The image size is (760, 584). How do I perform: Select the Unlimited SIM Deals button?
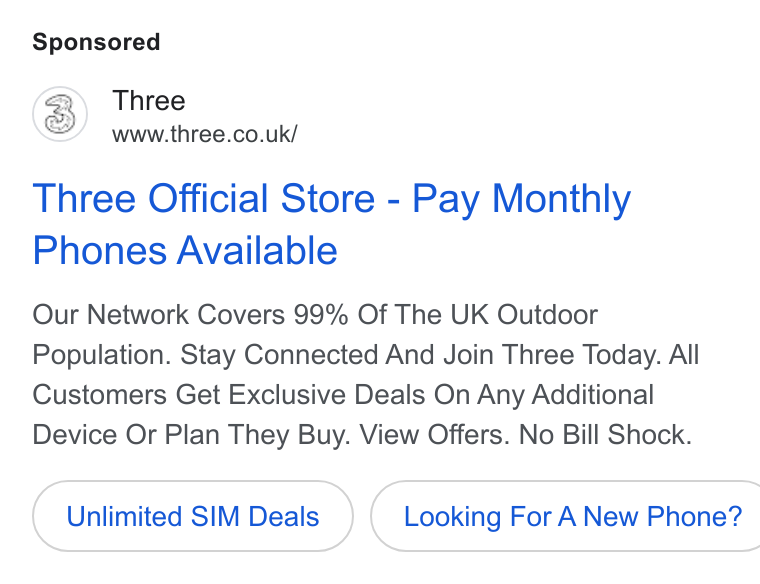pos(193,516)
